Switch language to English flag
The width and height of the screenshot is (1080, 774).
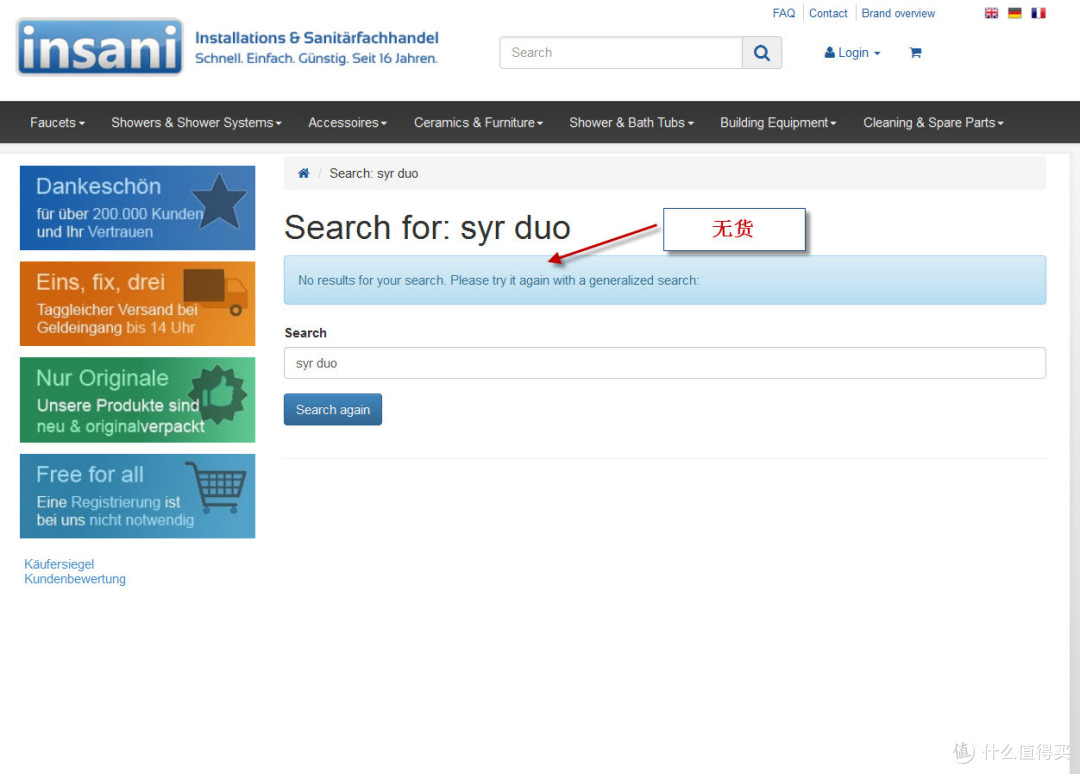991,13
